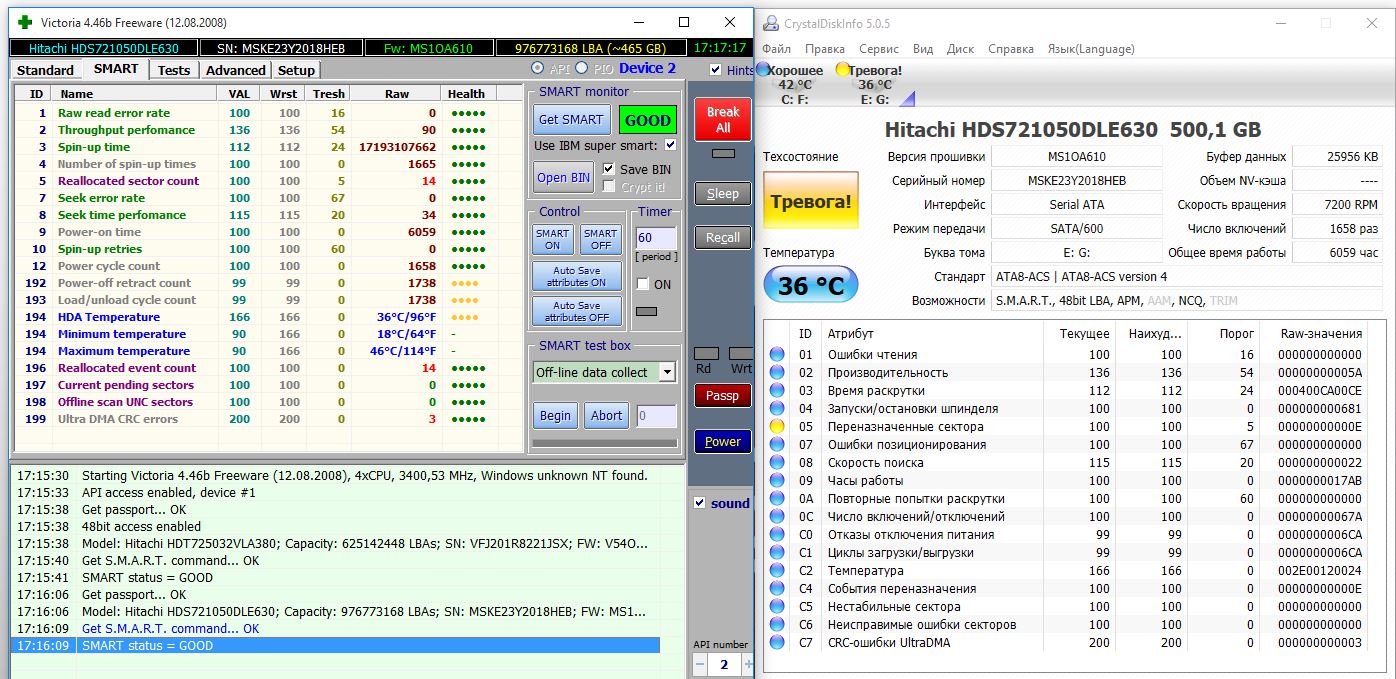Image resolution: width=1396 pixels, height=679 pixels.
Task: Open the Advanced tab
Action: tap(236, 70)
